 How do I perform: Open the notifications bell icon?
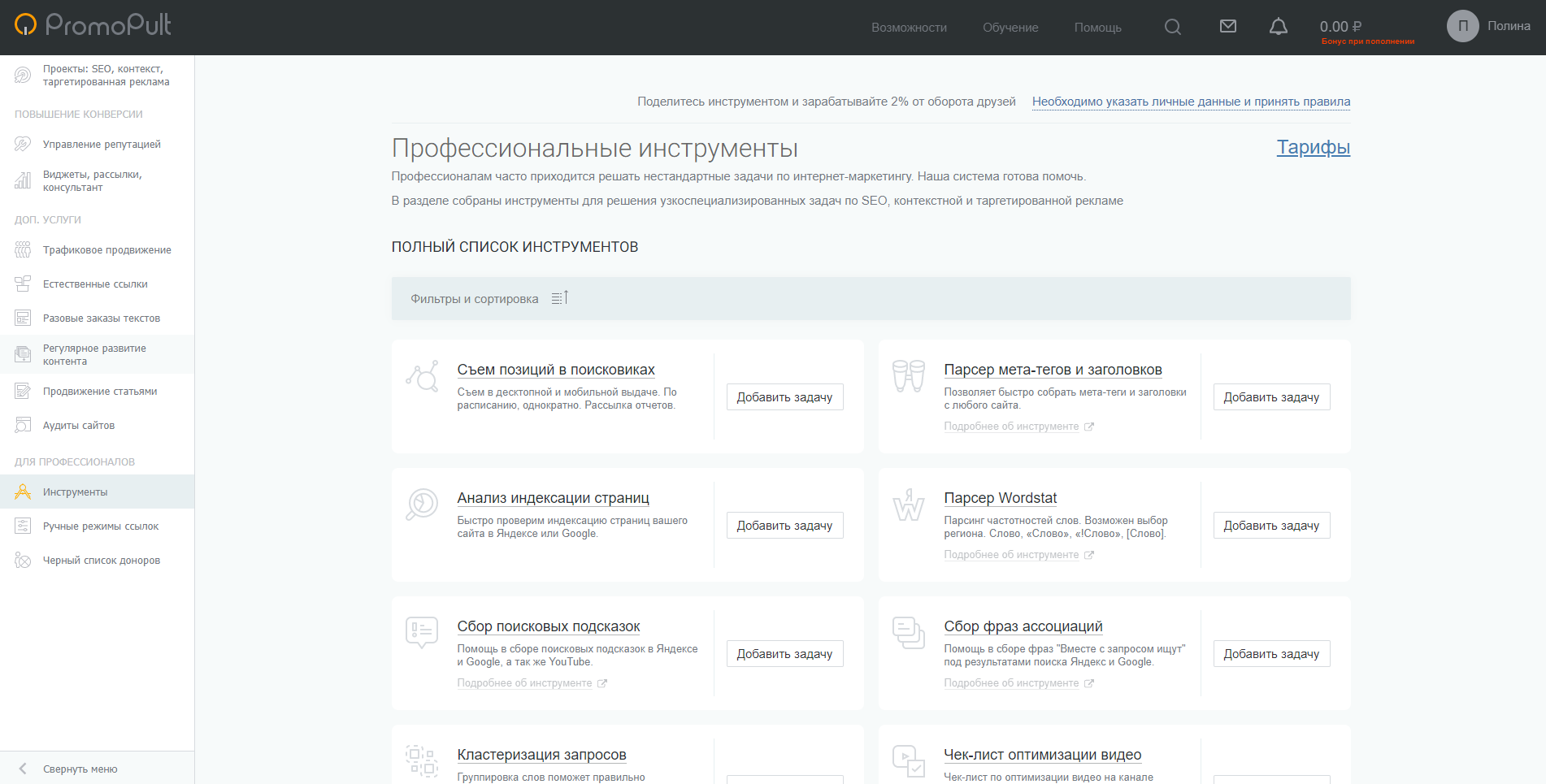1279,27
